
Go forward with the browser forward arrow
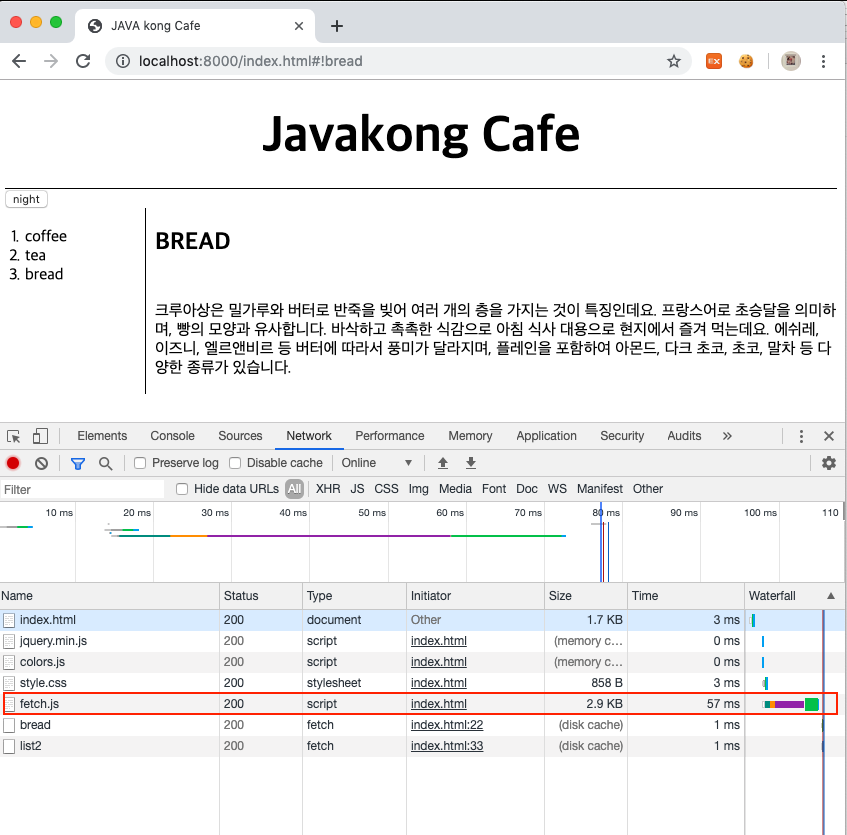tap(51, 61)
